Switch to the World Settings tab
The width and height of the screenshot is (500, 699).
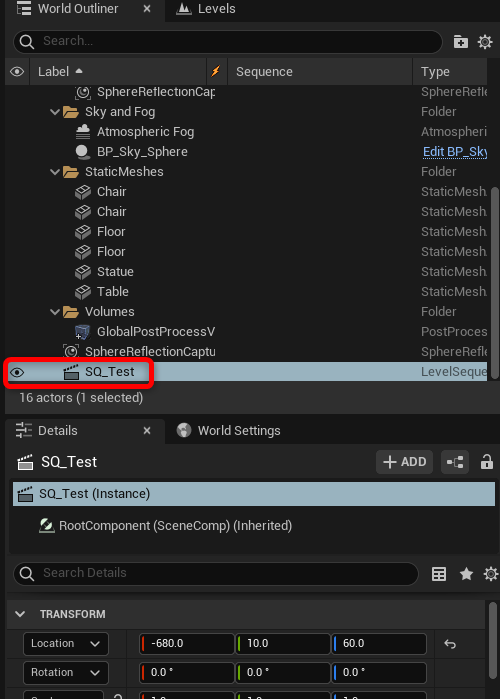[x=229, y=431]
